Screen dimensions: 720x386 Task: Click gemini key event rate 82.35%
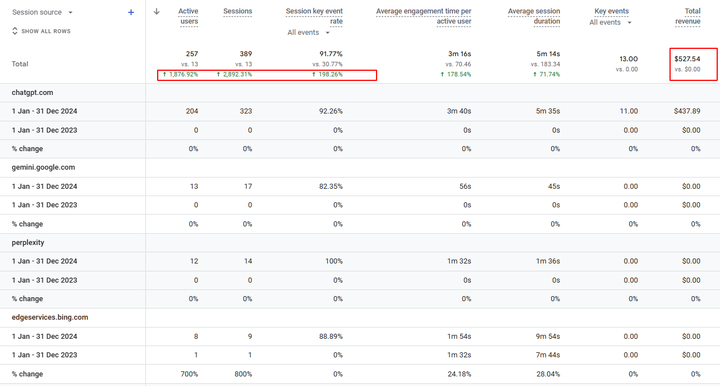click(331, 186)
